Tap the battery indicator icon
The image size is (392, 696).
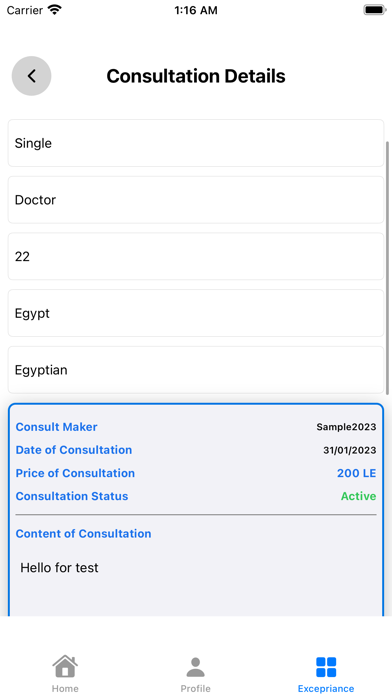pos(375,10)
